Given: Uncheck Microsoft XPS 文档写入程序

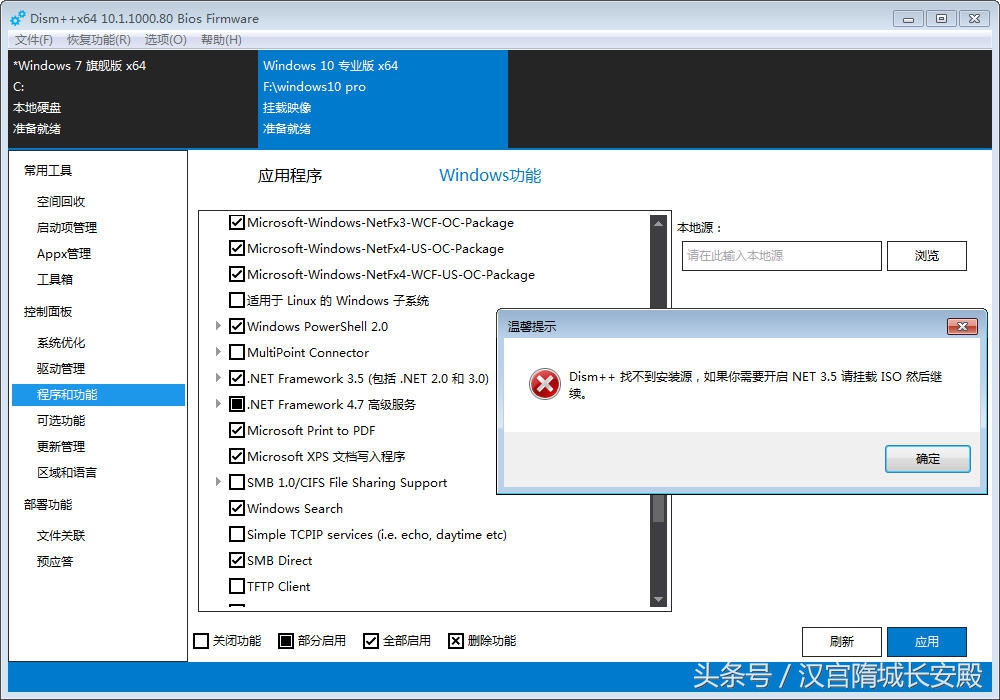Looking at the screenshot, I should (x=237, y=456).
